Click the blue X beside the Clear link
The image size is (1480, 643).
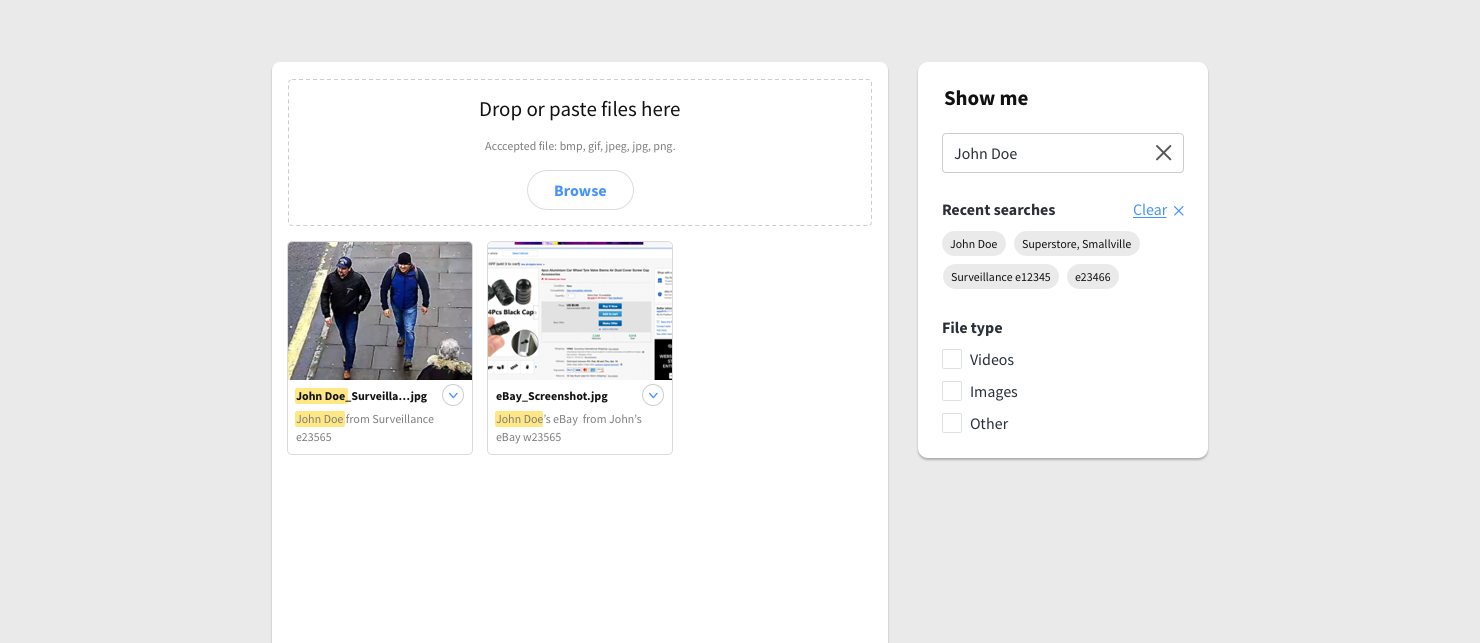click(x=1178, y=211)
